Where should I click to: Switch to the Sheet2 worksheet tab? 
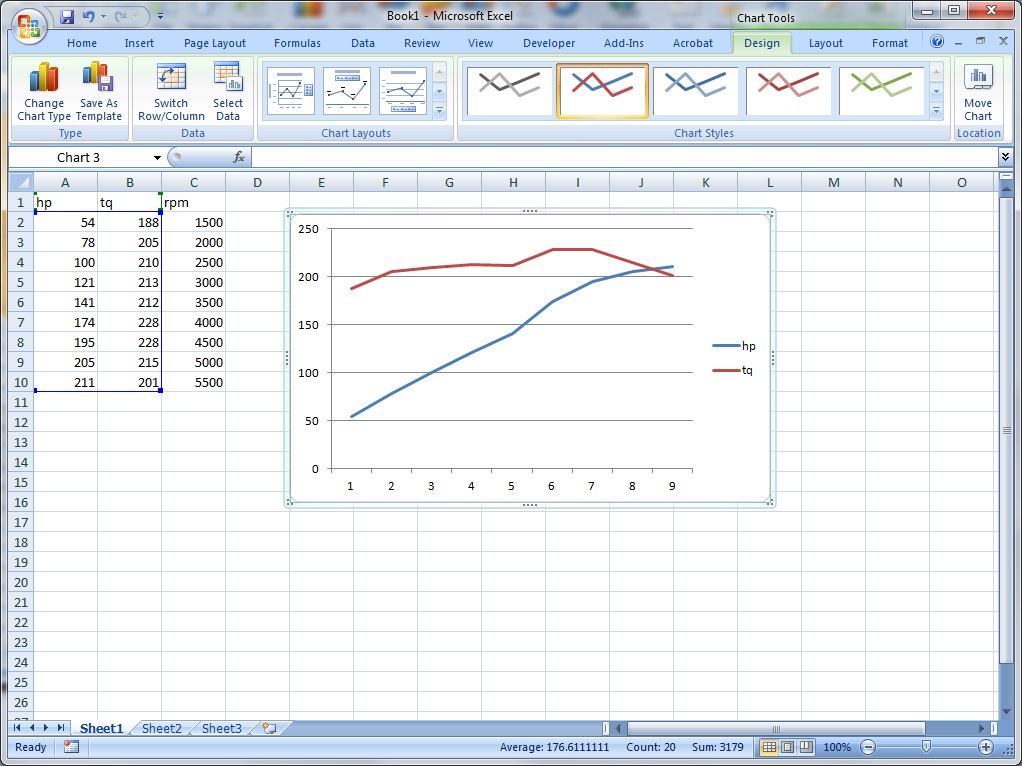click(x=161, y=729)
